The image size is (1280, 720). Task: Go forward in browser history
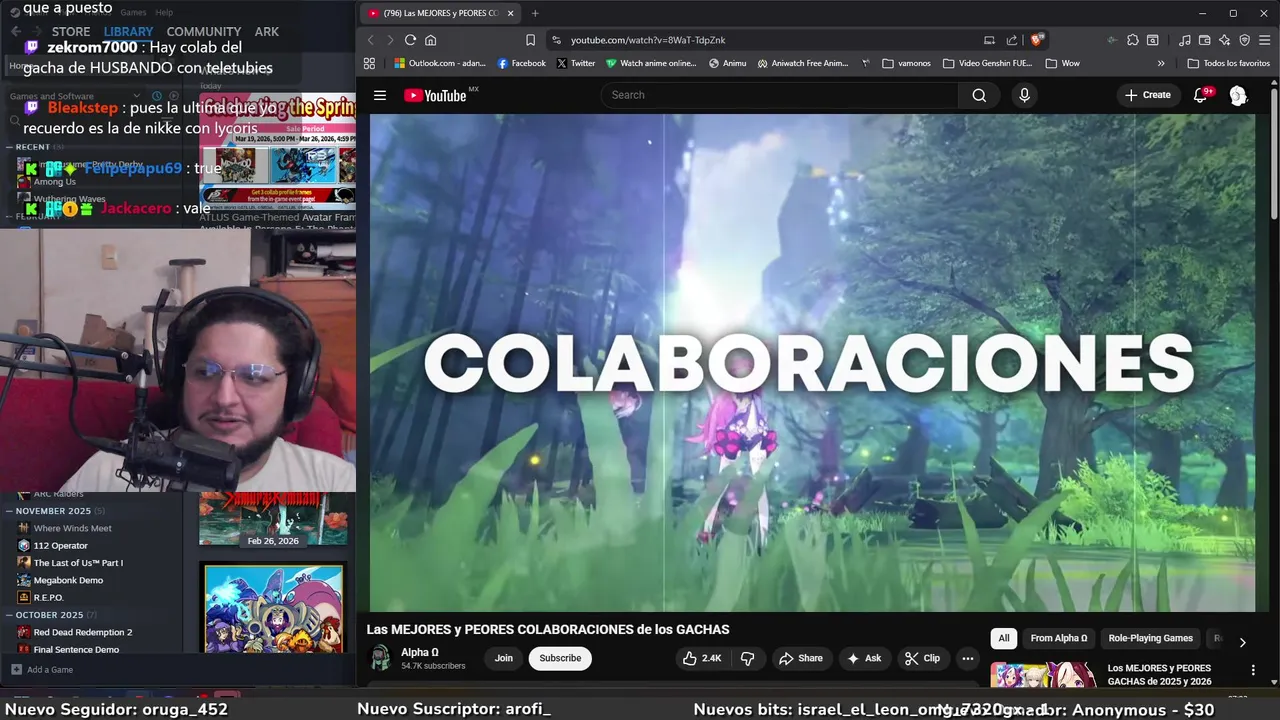[x=390, y=40]
